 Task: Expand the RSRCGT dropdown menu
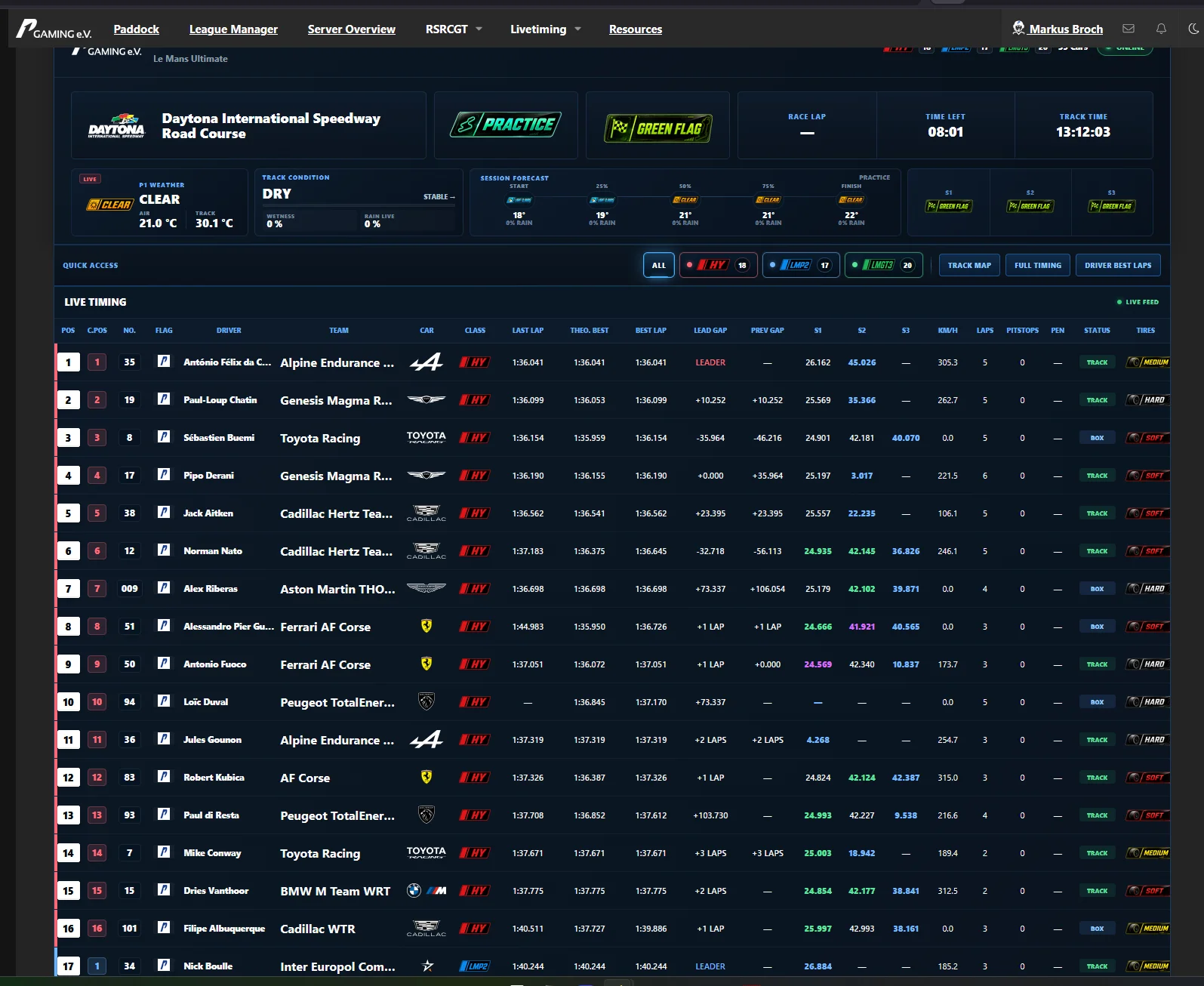[454, 29]
